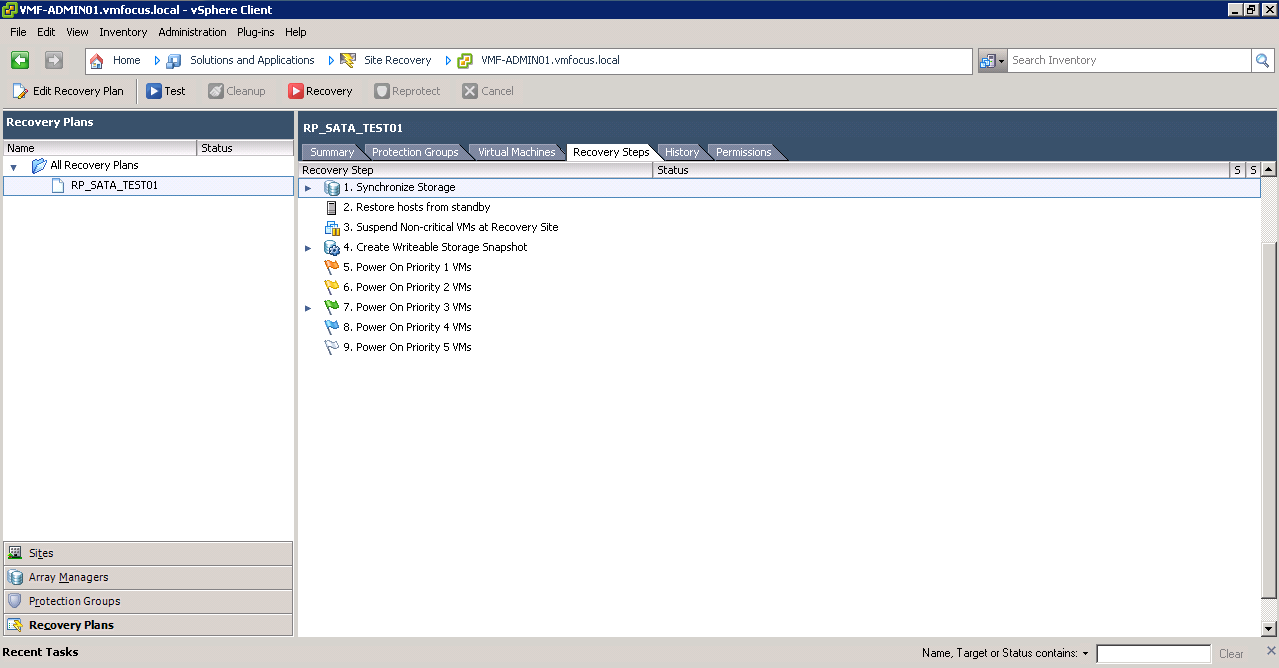This screenshot has width=1279, height=668.
Task: Click the search inventory magnifier icon
Action: (1262, 61)
